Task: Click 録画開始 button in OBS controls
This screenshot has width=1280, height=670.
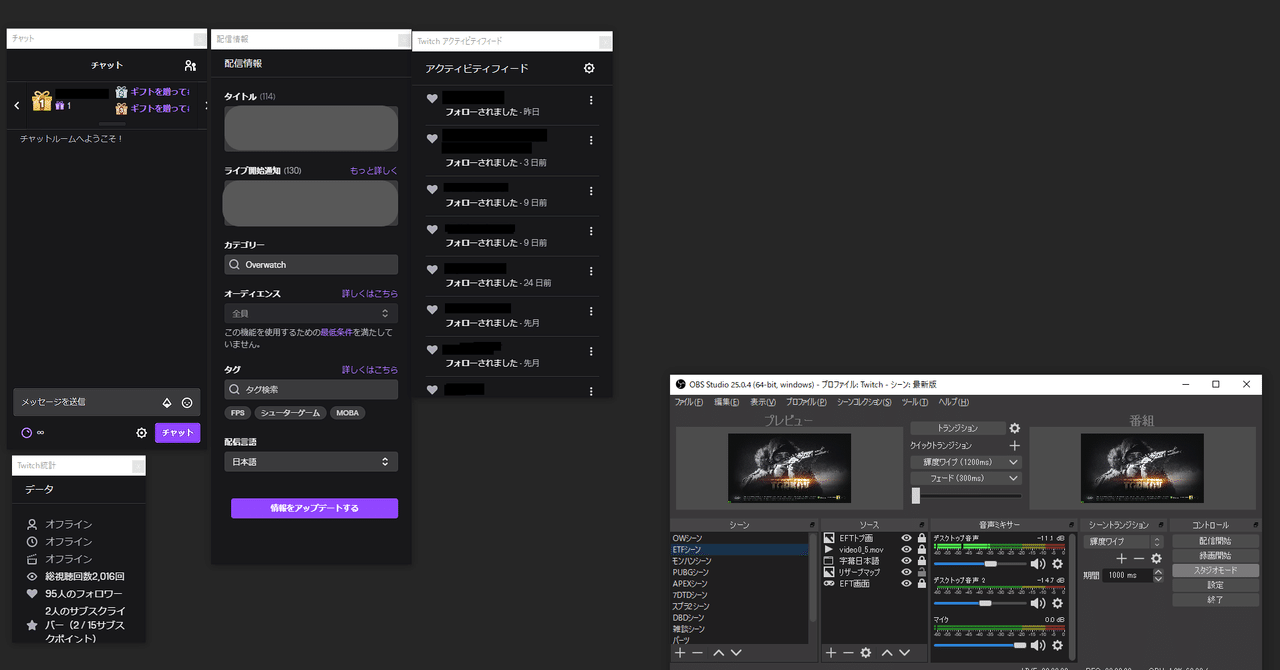Action: [x=1215, y=556]
